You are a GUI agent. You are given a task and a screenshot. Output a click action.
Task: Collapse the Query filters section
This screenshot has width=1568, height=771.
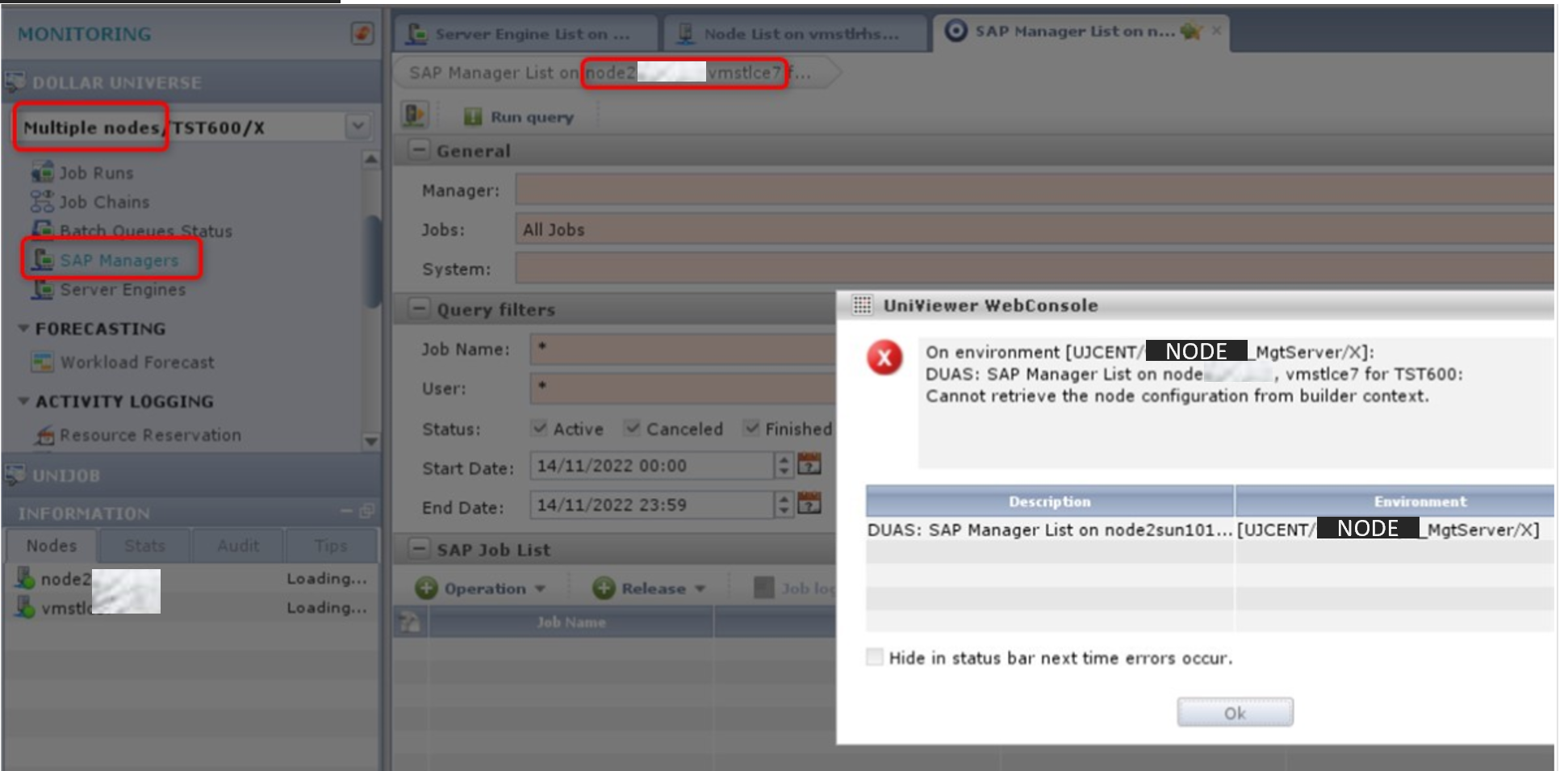pos(418,308)
